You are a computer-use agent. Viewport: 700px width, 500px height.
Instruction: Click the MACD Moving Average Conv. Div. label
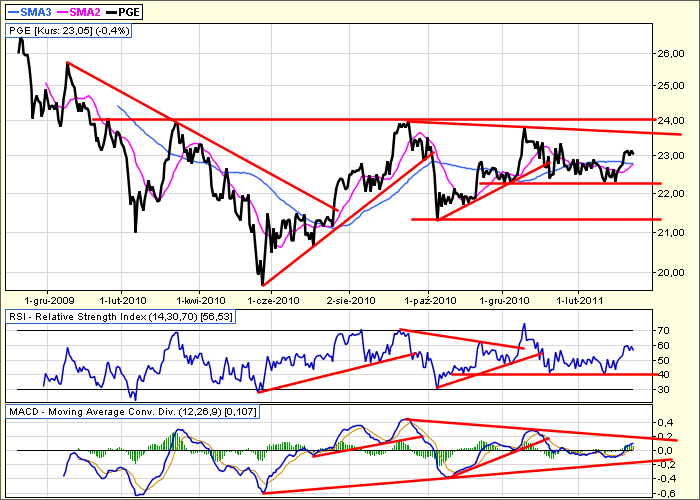click(133, 412)
